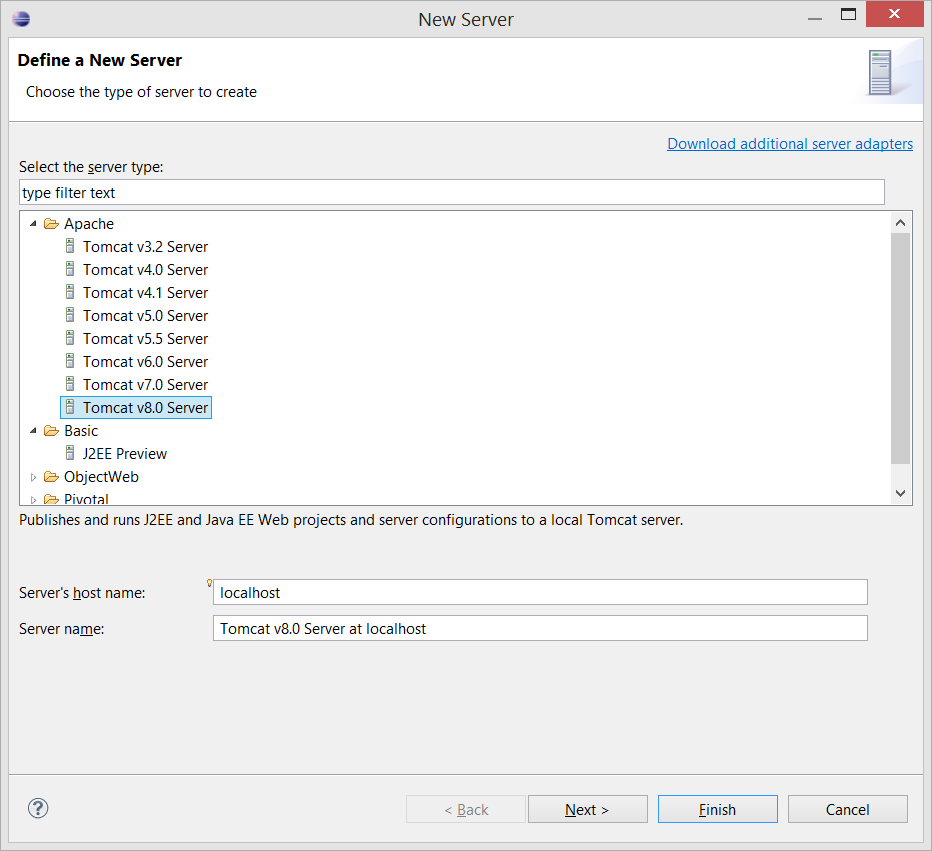
Task: Click the Server's host name field
Action: tap(540, 592)
